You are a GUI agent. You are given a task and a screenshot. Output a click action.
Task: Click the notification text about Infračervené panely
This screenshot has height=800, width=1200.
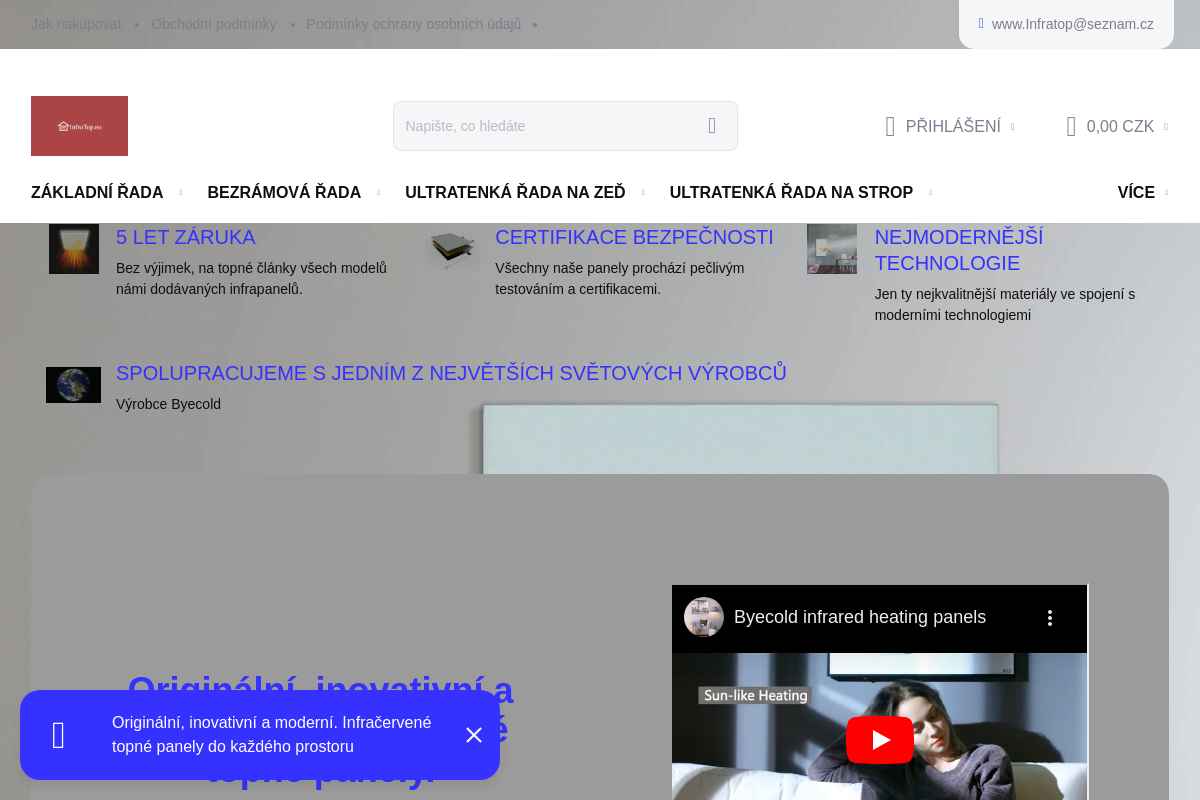point(272,734)
